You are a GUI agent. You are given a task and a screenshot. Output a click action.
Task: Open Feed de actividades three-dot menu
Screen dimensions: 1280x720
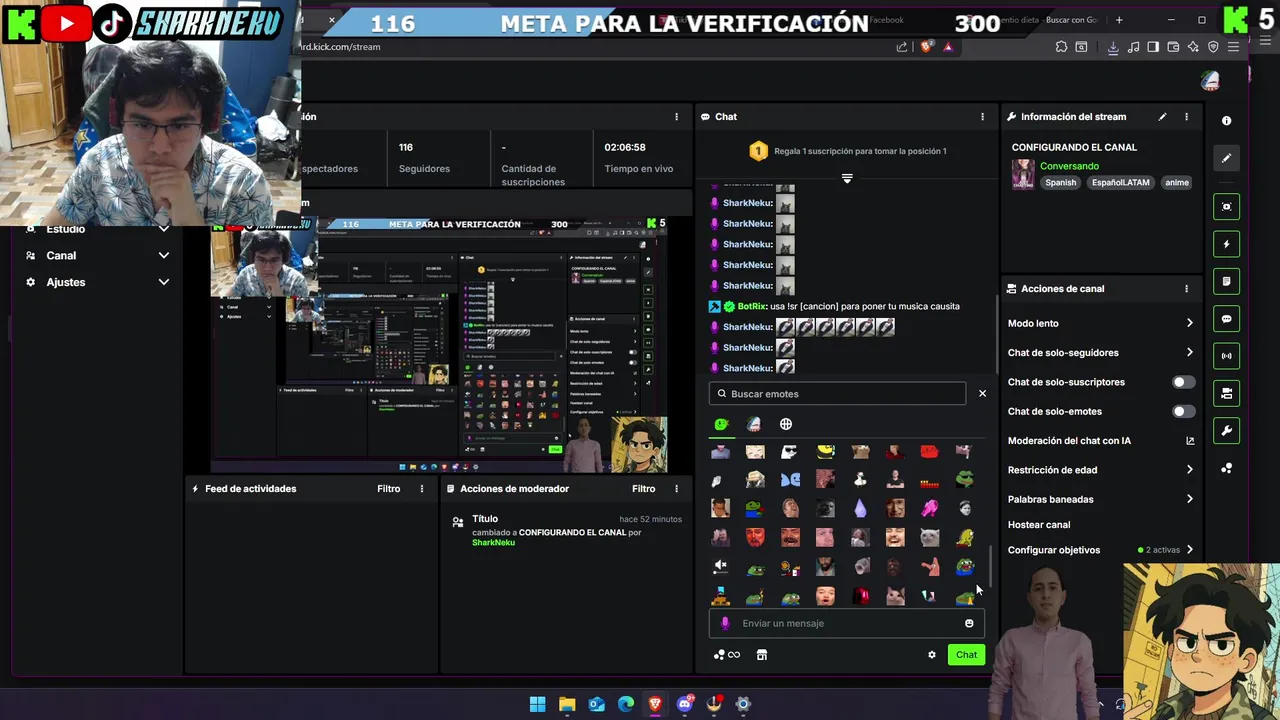[x=422, y=489]
